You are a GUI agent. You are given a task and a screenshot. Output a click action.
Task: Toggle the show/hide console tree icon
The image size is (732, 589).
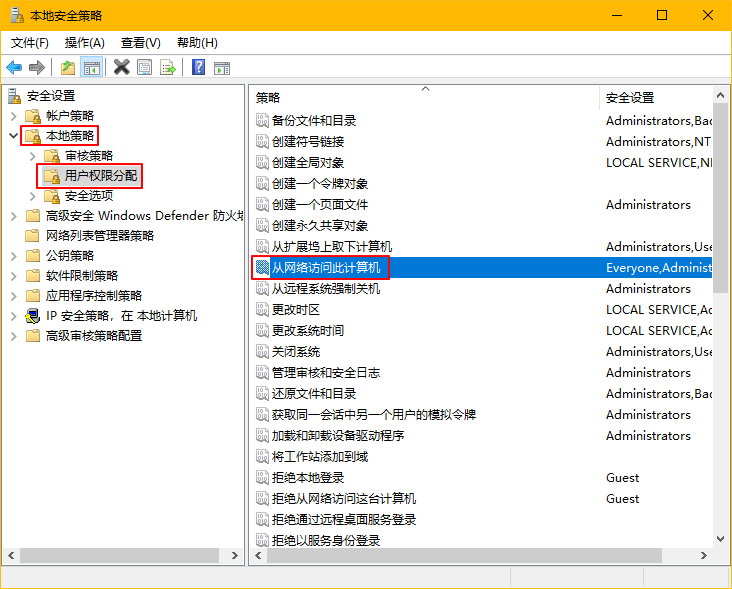click(92, 68)
